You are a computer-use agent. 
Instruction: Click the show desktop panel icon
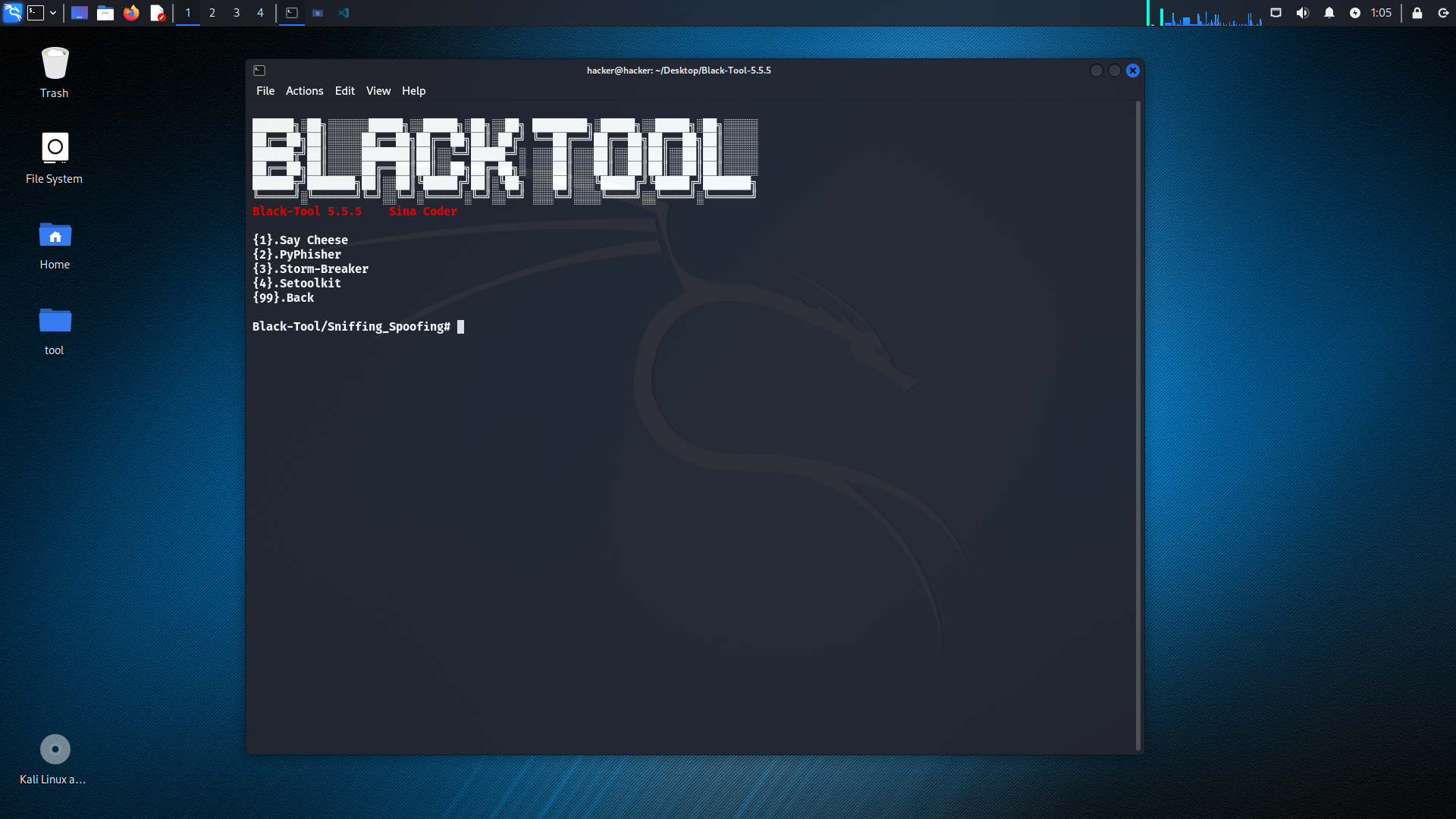(80, 13)
